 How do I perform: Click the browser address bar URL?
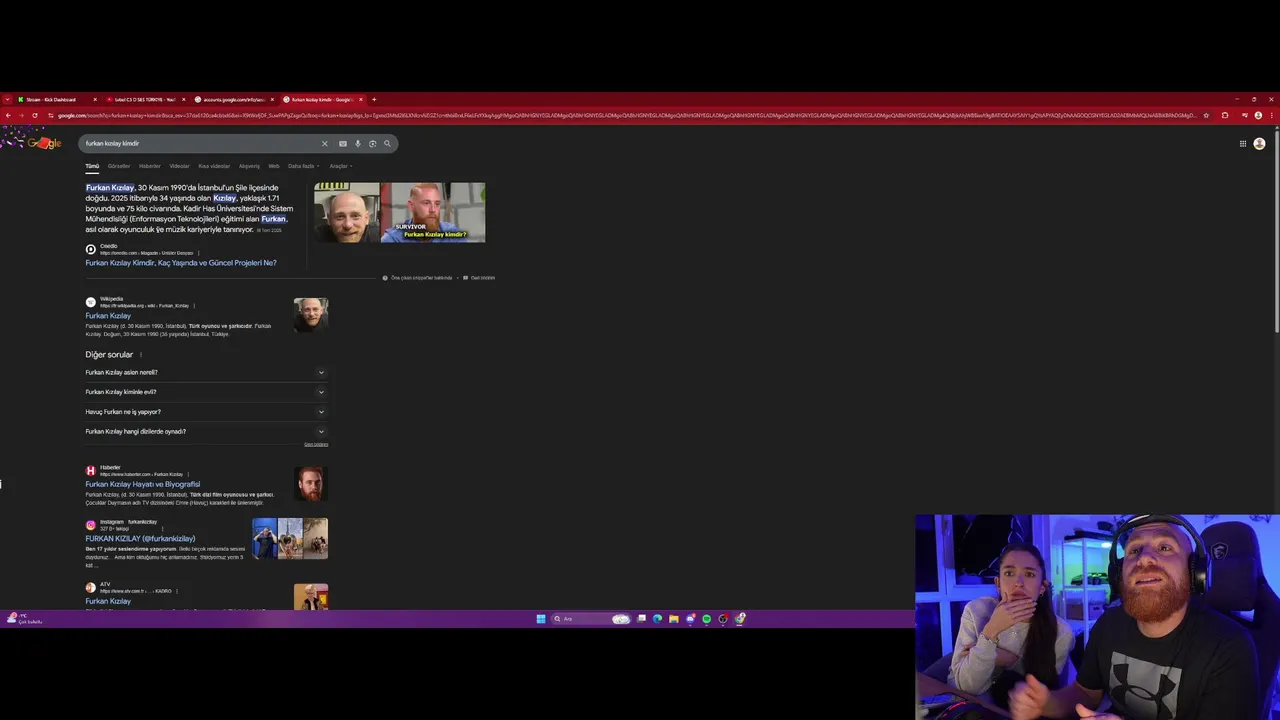coord(625,115)
